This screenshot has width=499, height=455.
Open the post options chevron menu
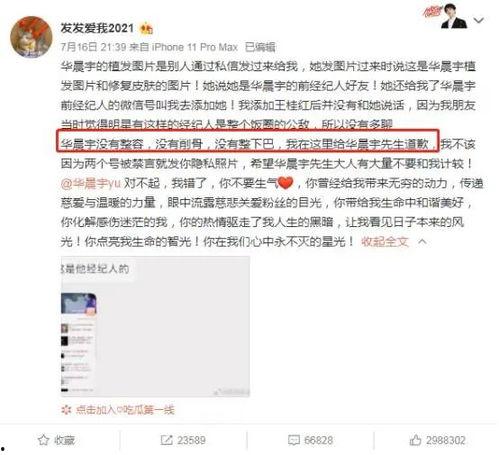pos(479,20)
